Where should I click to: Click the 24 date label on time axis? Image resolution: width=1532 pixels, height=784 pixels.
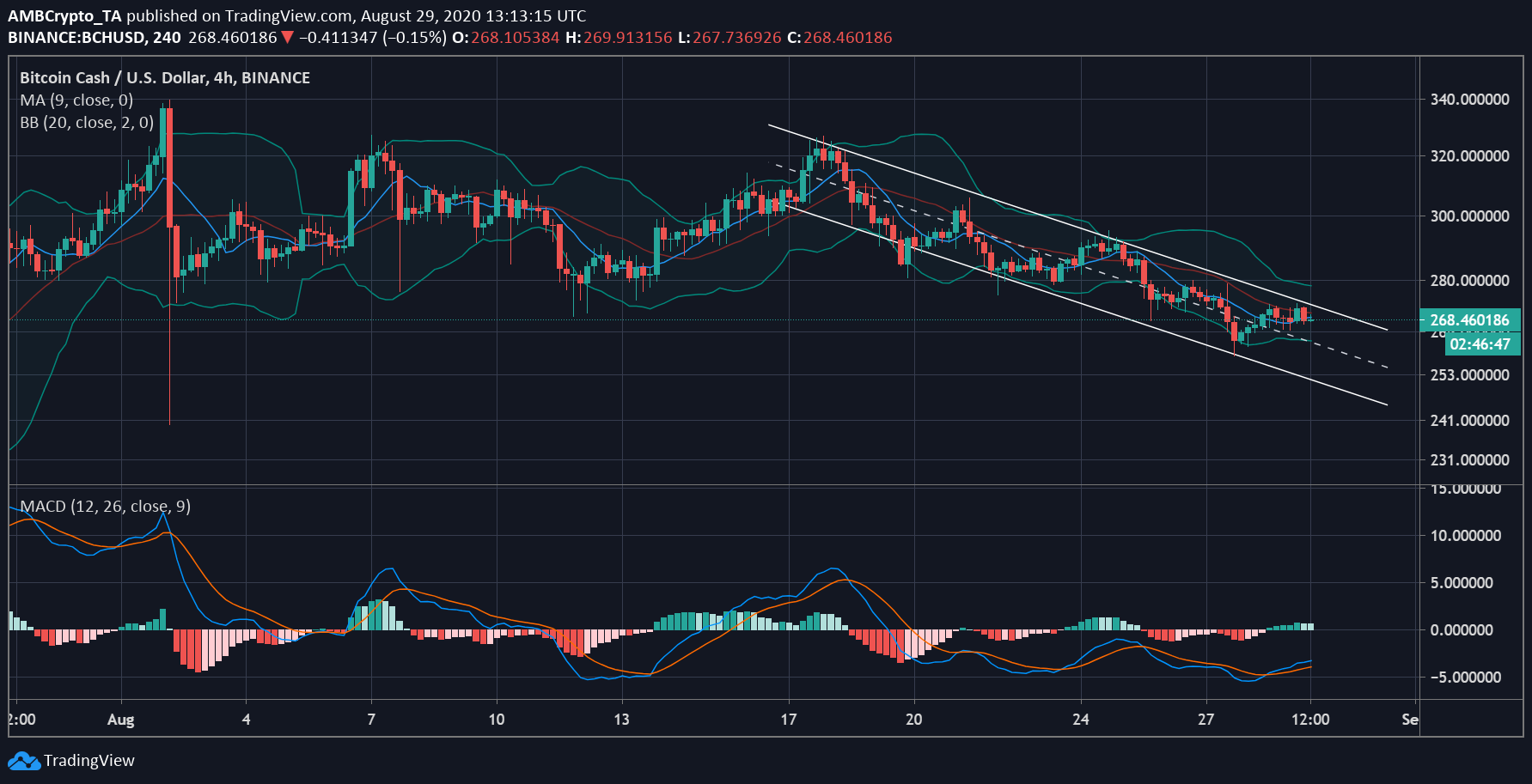point(1081,720)
